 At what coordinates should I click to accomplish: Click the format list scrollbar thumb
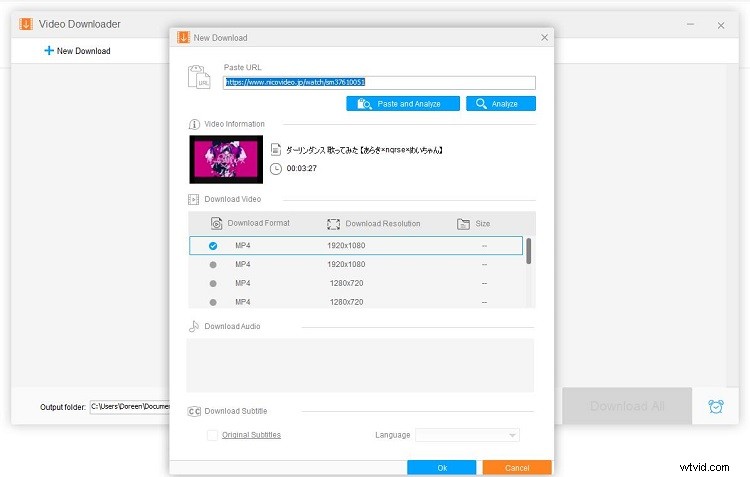pyautogui.click(x=529, y=251)
